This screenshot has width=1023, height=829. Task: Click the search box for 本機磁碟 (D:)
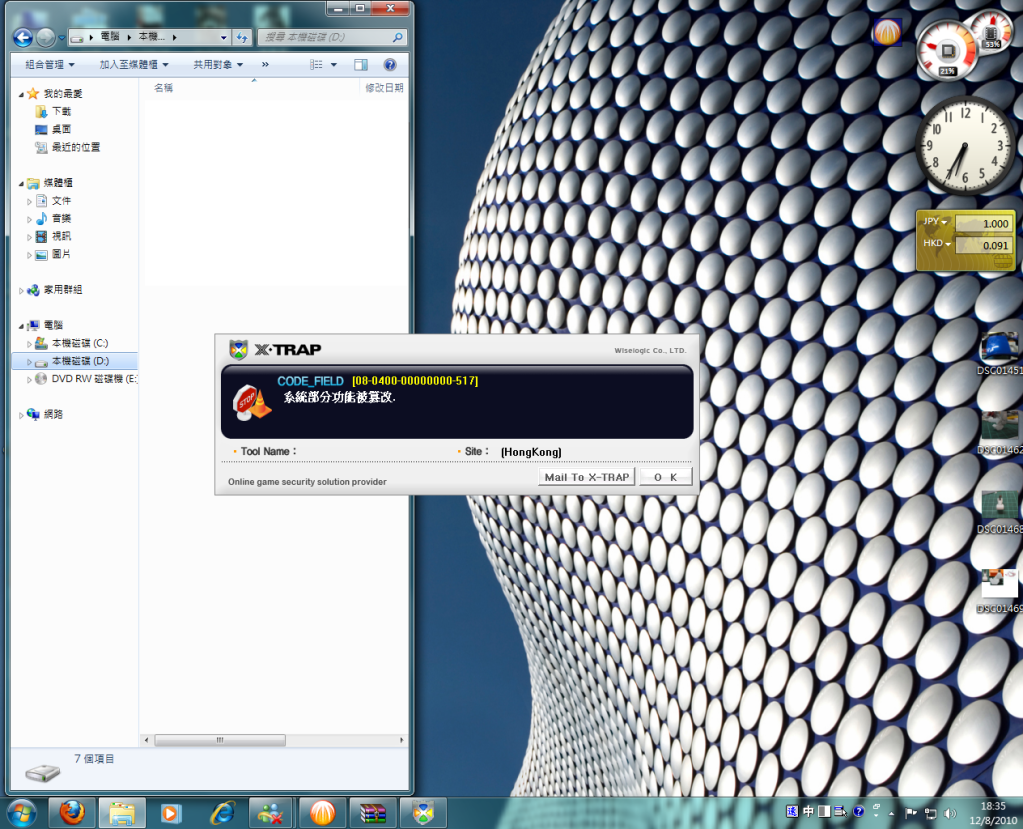point(325,38)
